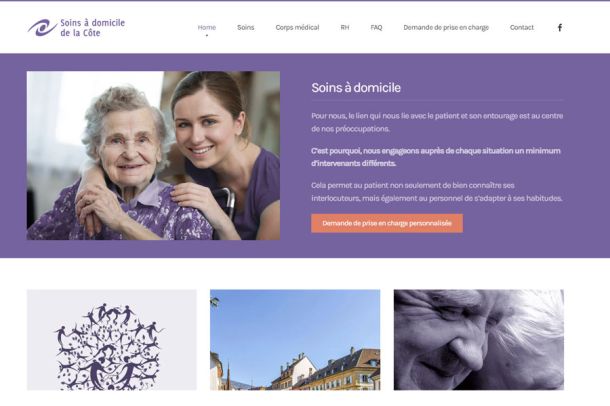610x406 pixels.
Task: Open the FAQ navigation link
Action: pyautogui.click(x=376, y=27)
